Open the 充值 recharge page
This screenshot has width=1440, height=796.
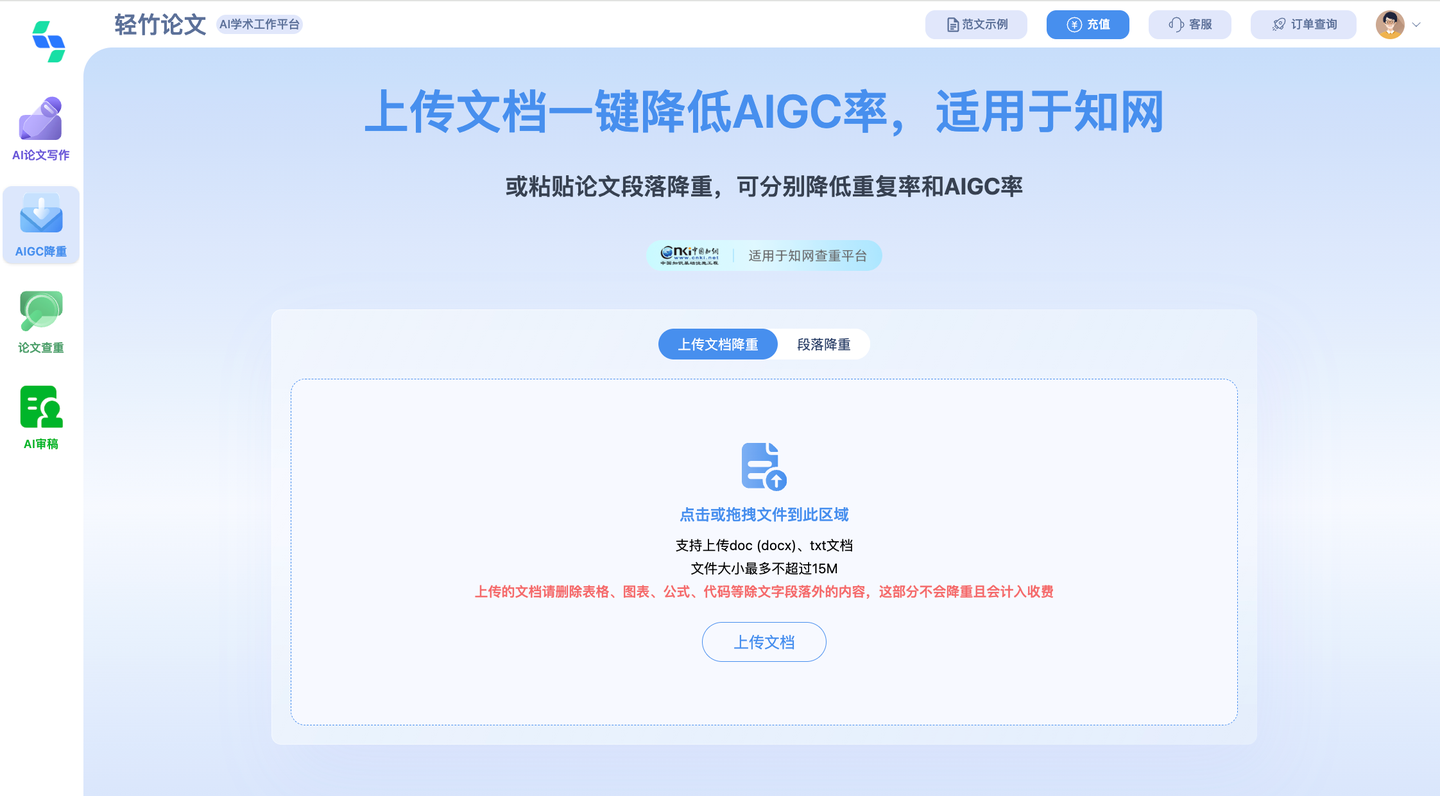[1088, 24]
